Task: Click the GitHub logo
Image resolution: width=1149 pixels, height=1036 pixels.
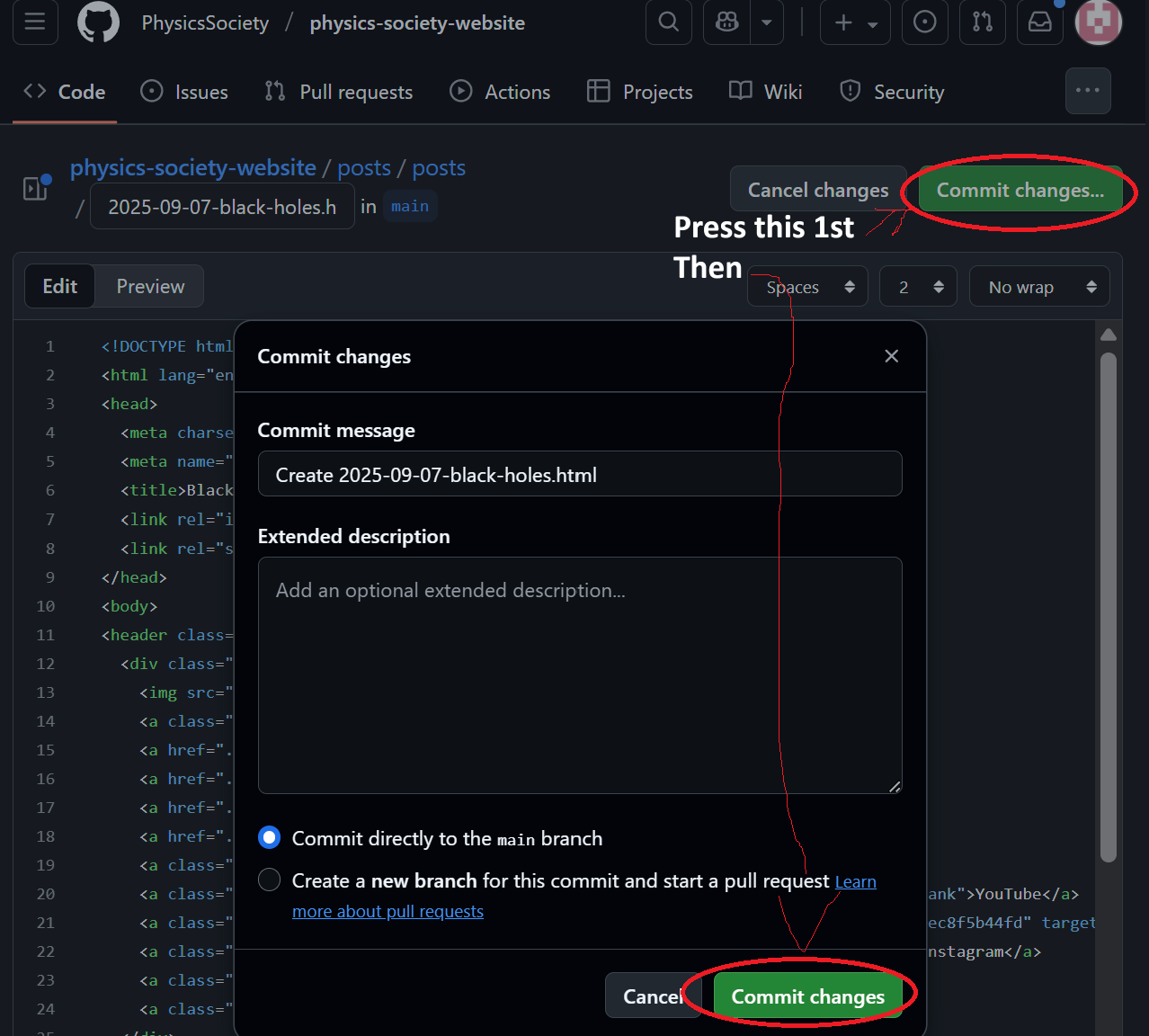Action: (98, 22)
